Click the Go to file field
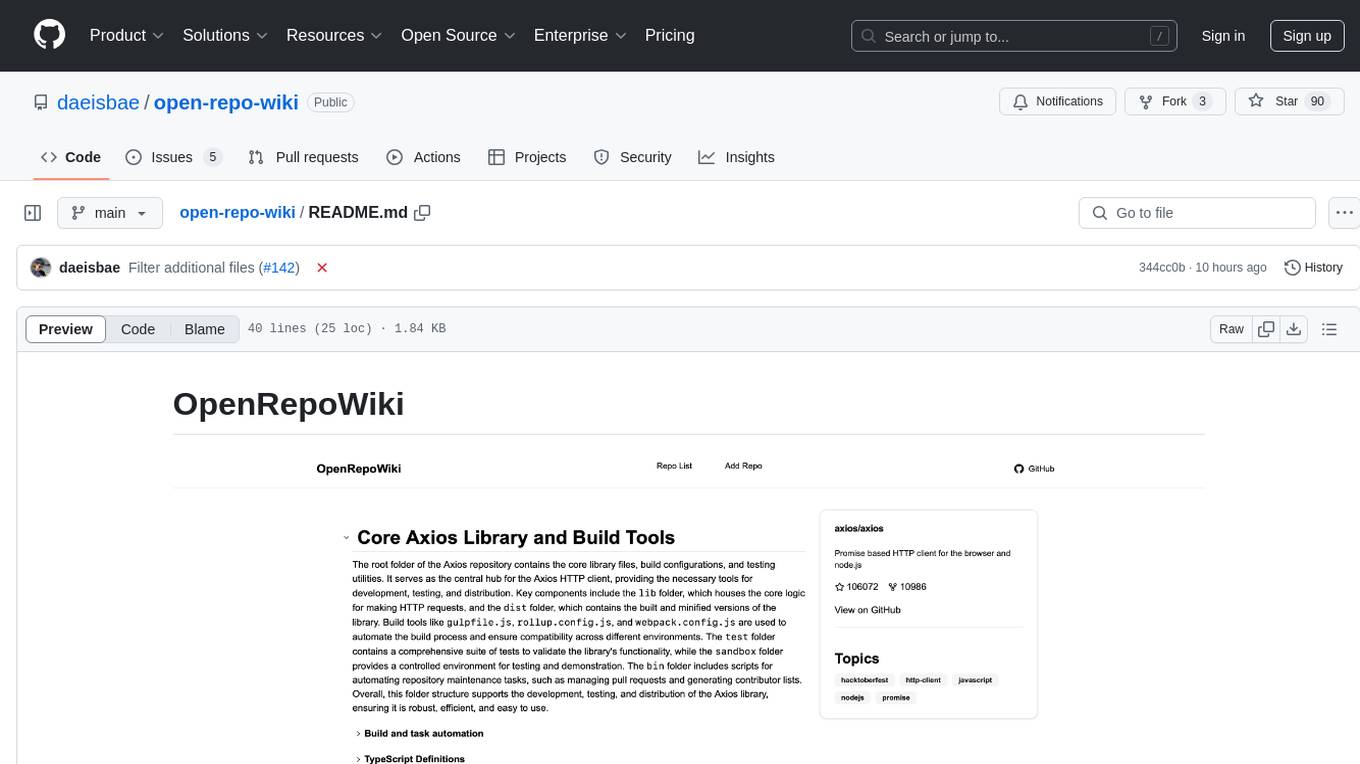The height and width of the screenshot is (764, 1360). point(1197,213)
